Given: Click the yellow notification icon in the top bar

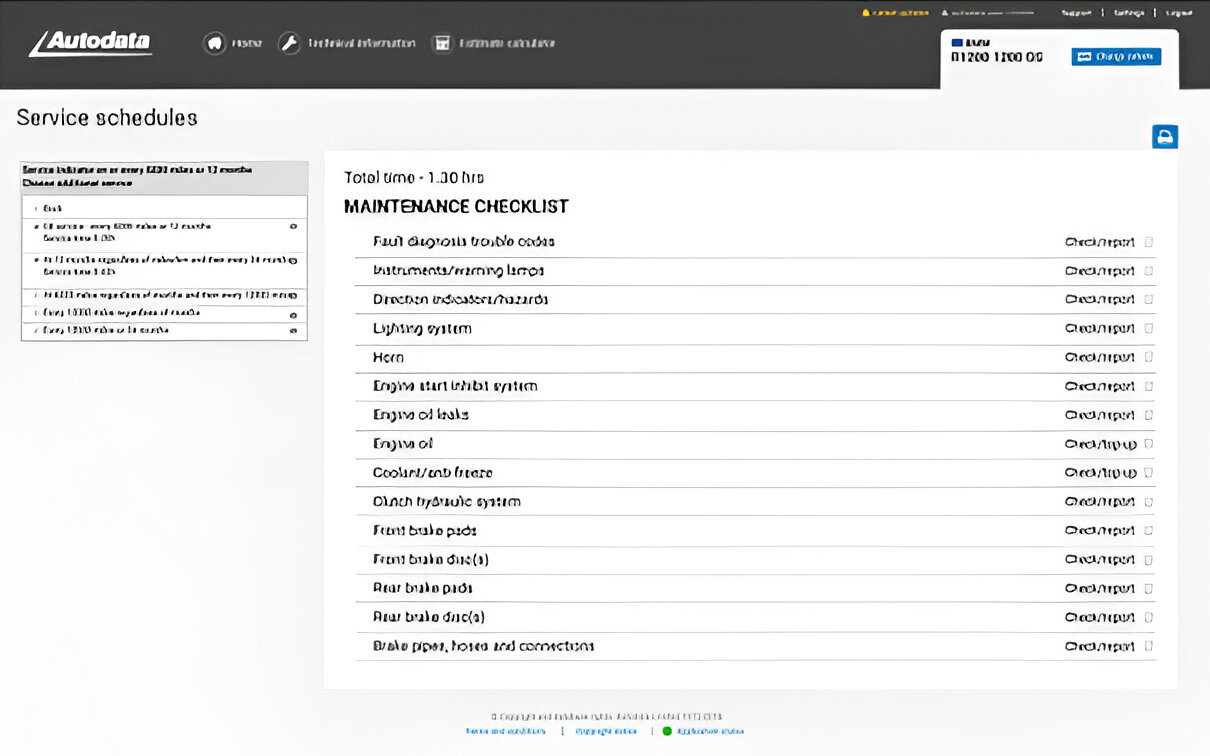Looking at the screenshot, I should tap(866, 13).
